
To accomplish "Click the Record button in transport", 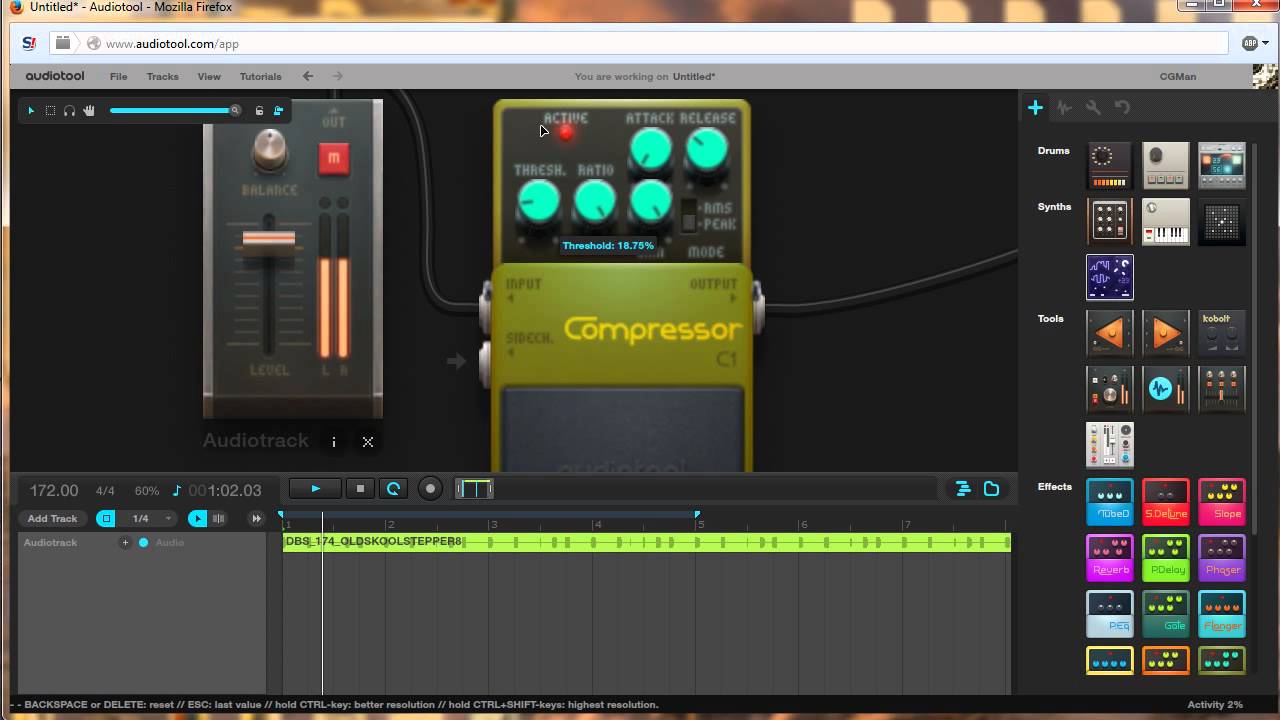I will pos(430,489).
